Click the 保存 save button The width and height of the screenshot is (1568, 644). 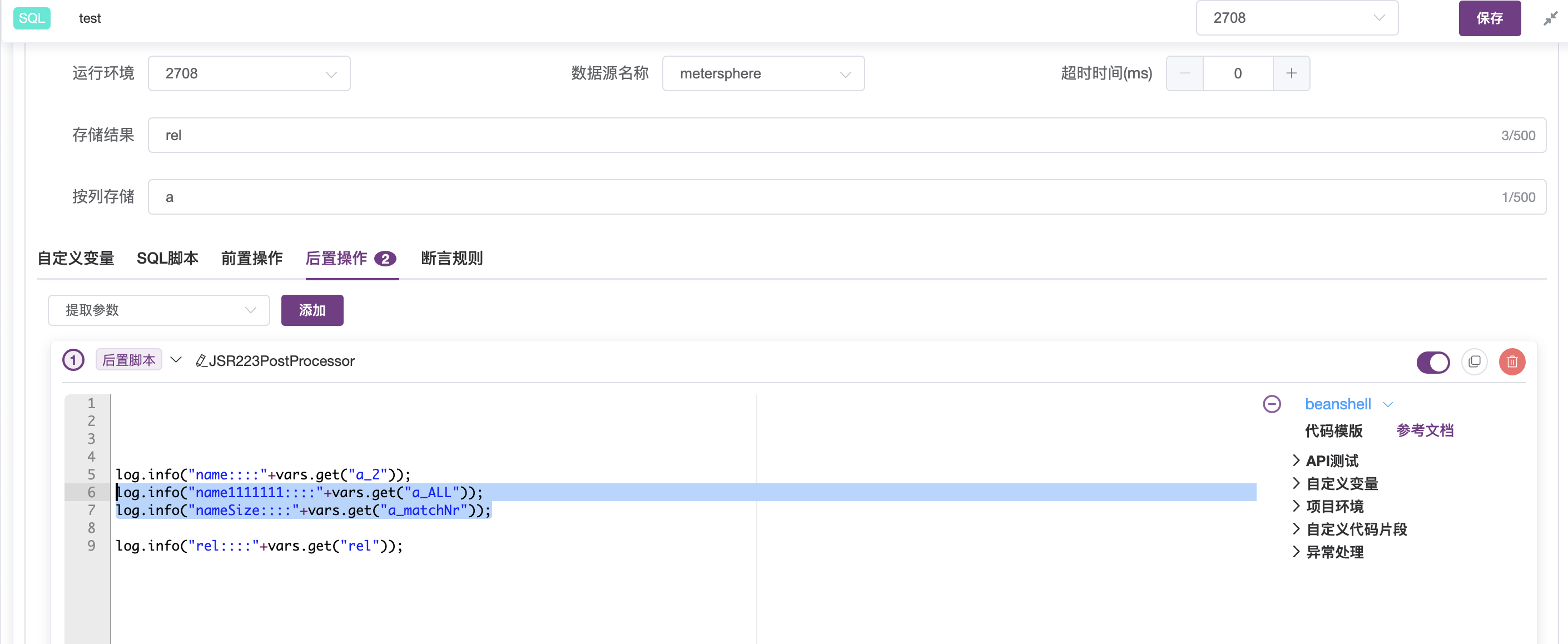1490,18
